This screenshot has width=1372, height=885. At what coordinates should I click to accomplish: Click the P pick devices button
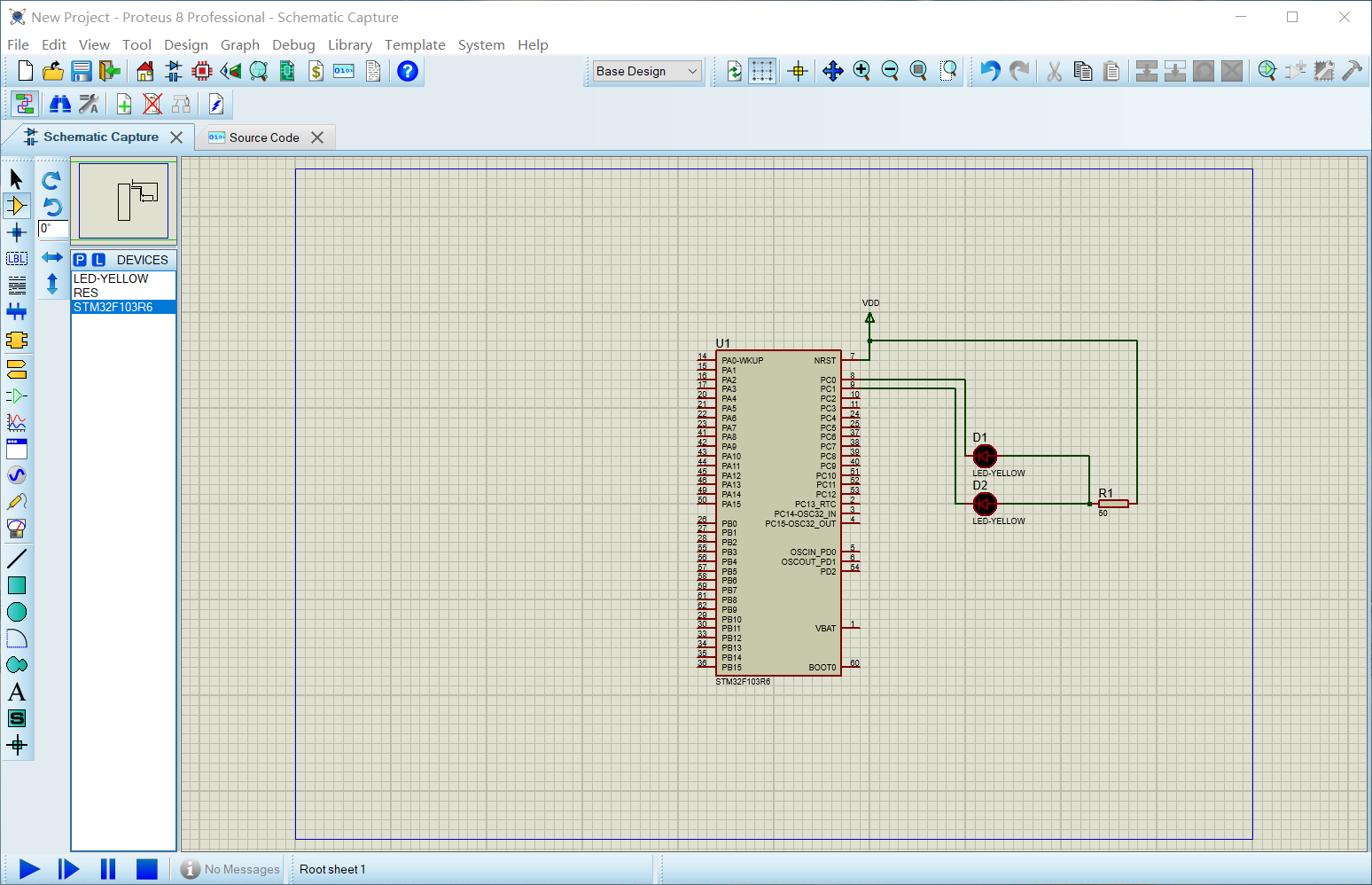tap(80, 260)
